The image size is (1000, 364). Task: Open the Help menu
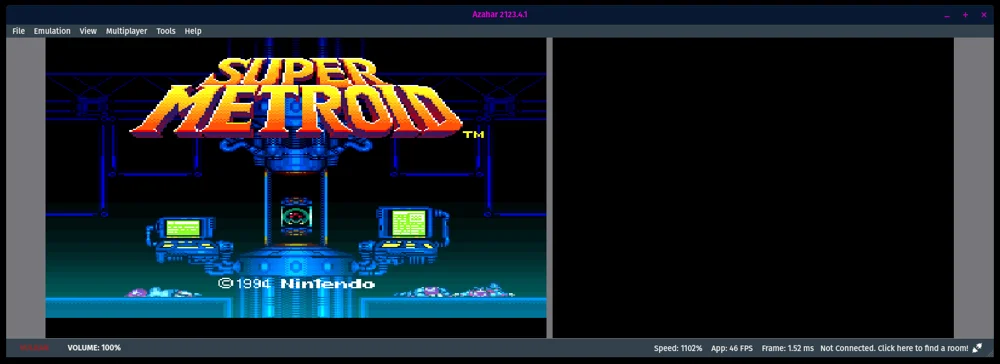pyautogui.click(x=193, y=31)
